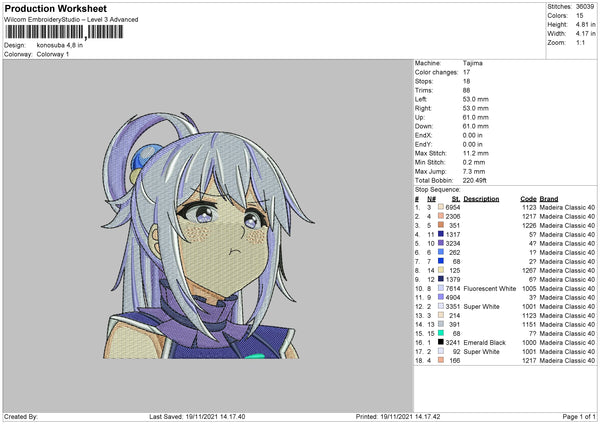Image resolution: width=600 pixels, height=424 pixels.
Task: Select the Stitches value 36039
Action: (585, 7)
